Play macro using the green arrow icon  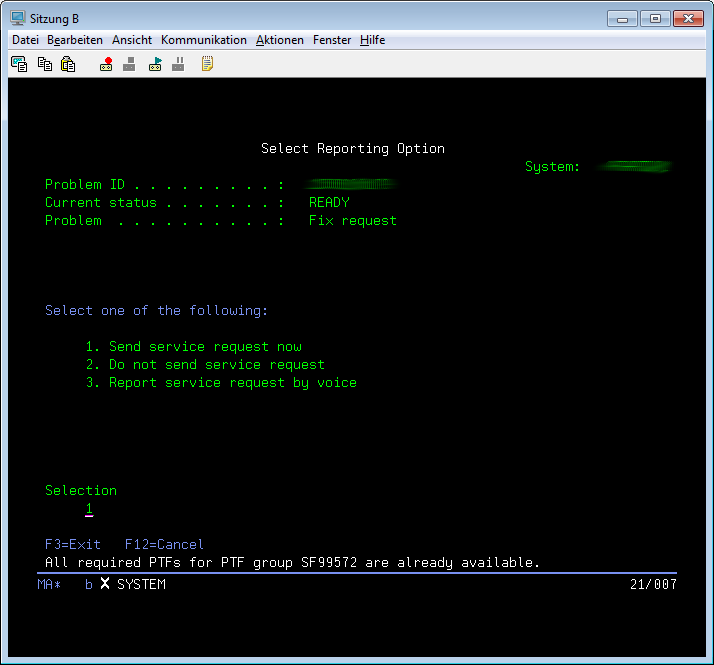155,64
